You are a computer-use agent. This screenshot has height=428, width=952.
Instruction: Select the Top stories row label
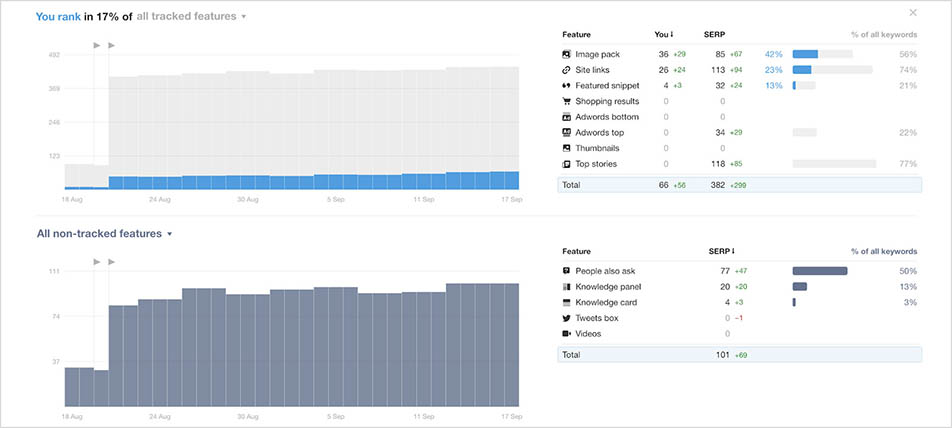(596, 164)
